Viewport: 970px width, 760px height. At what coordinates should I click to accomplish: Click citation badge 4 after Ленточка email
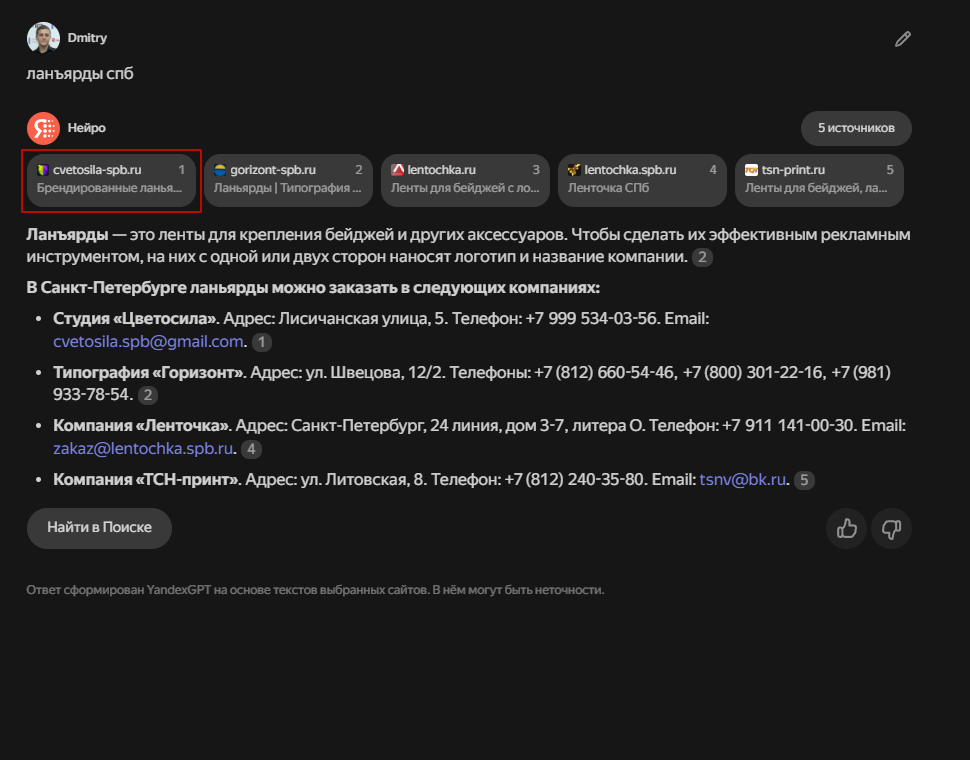pyautogui.click(x=251, y=449)
